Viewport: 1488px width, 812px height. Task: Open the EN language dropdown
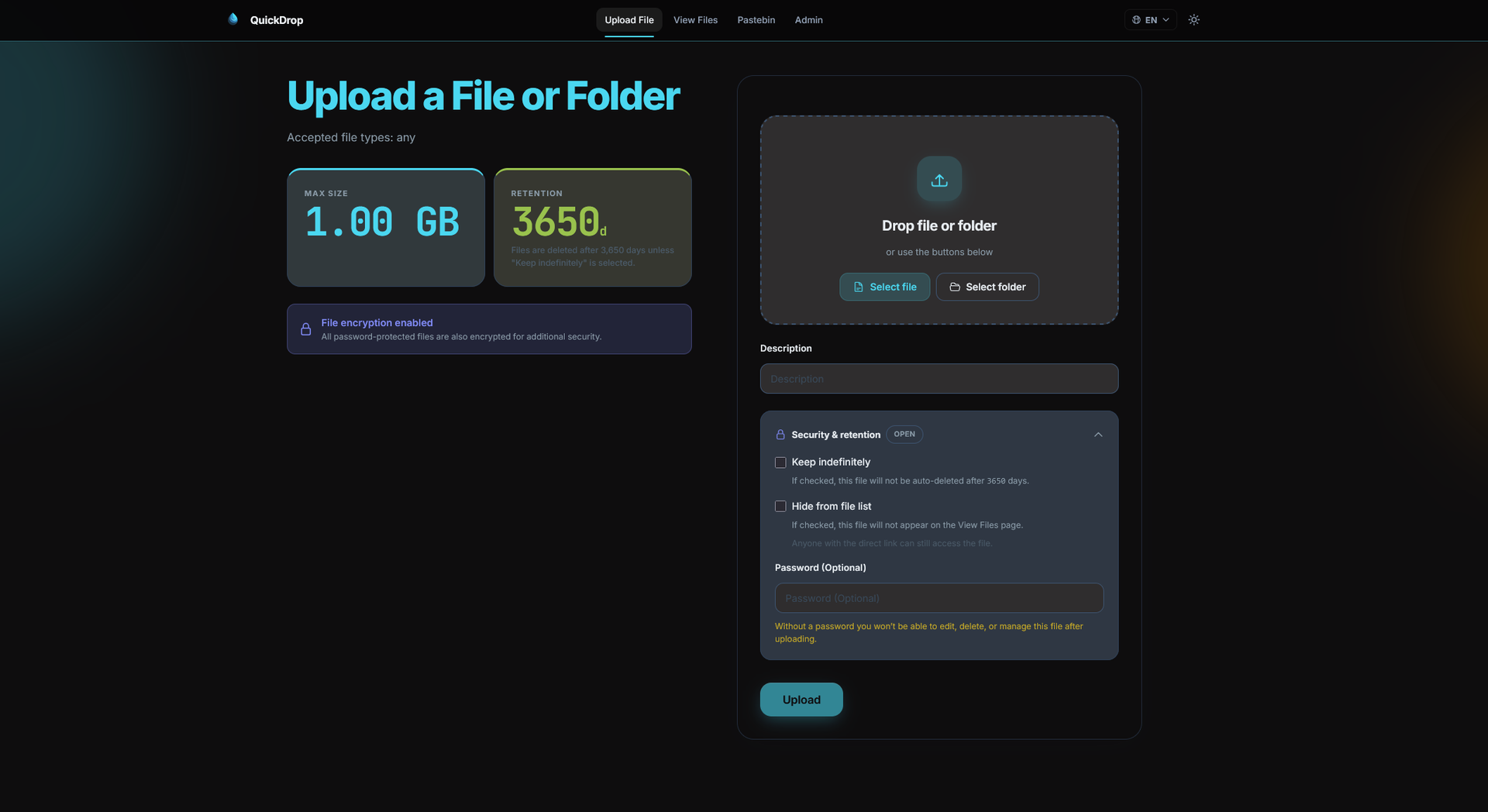click(1150, 20)
